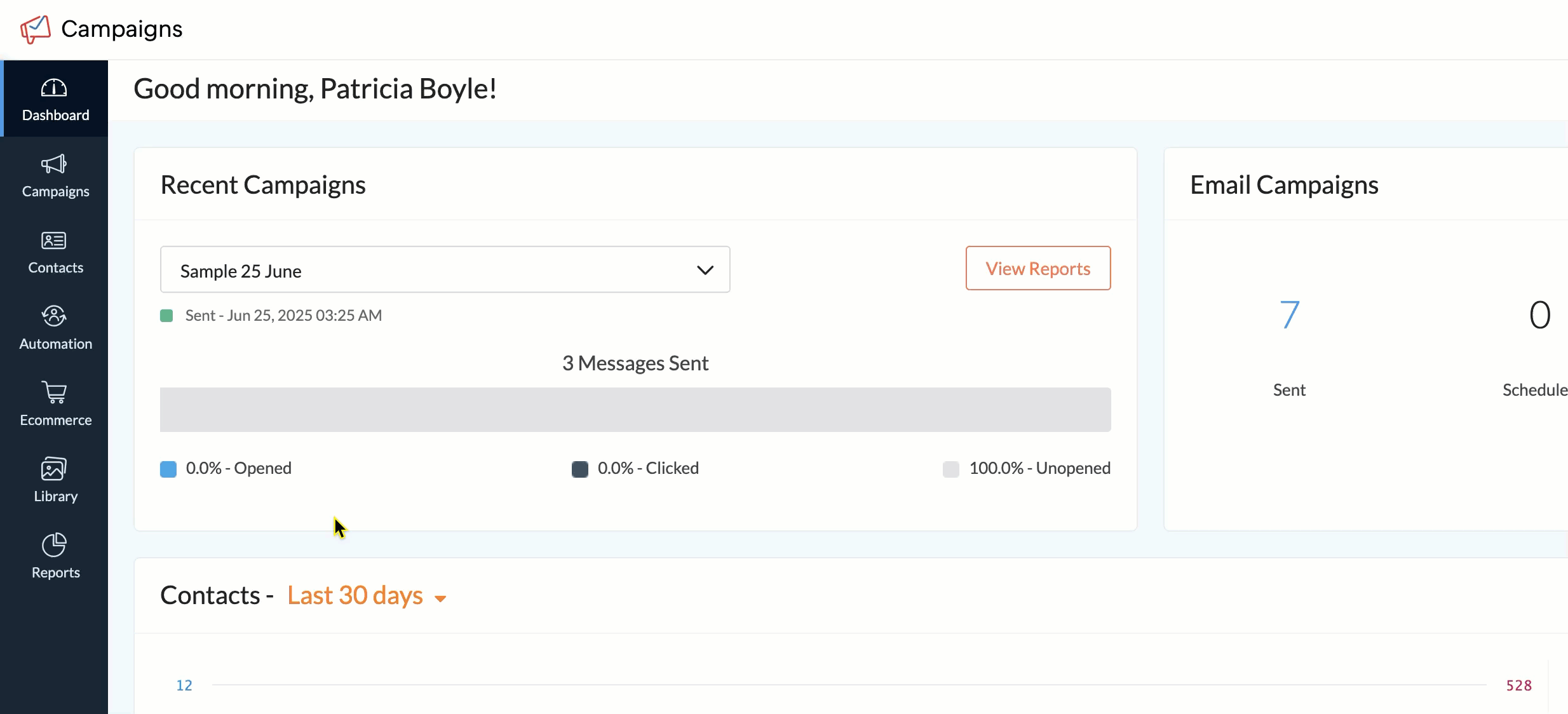Screen dimensions: 1568x714
Task: Open the Reports pie chart icon
Action: [x=54, y=545]
